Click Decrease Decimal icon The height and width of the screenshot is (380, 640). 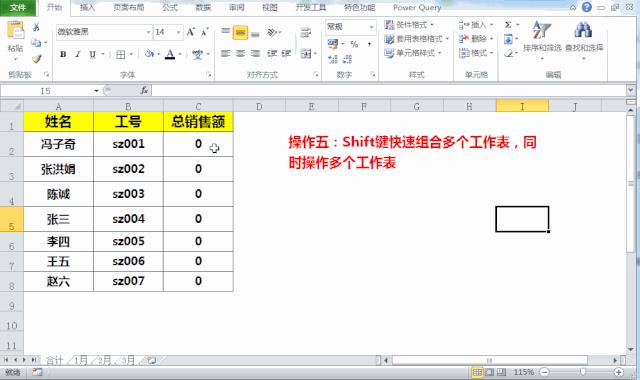pos(347,60)
